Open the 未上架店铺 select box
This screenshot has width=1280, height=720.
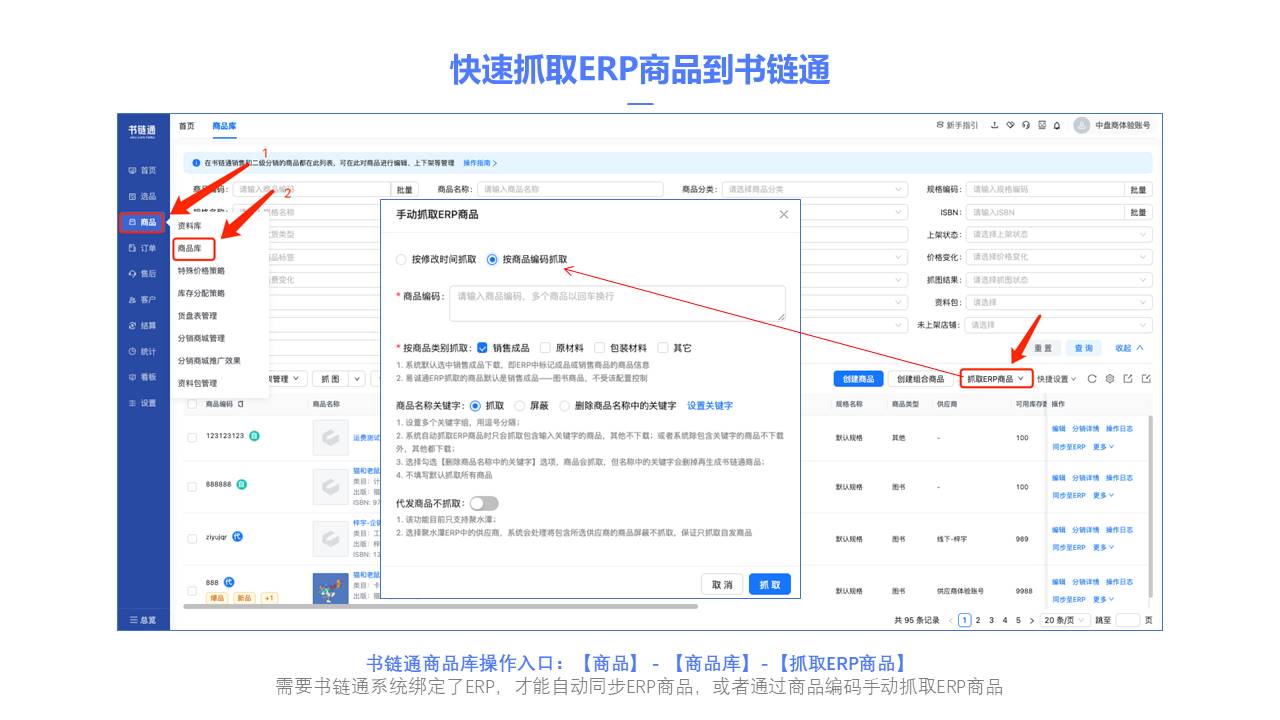pos(1059,325)
